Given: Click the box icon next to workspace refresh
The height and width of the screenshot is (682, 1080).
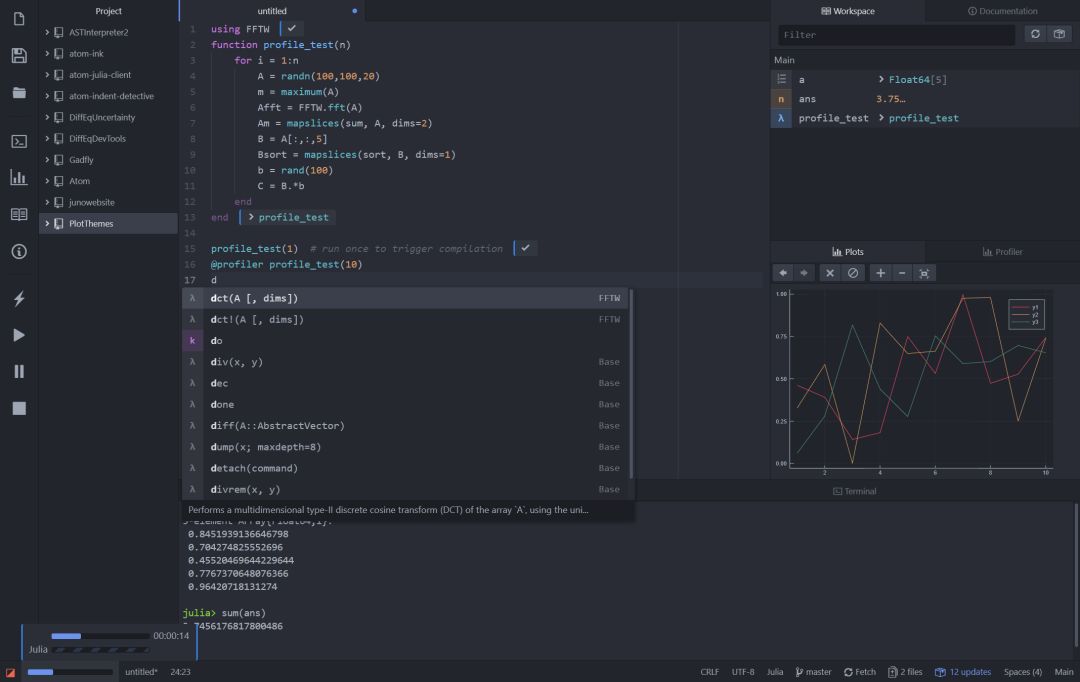Looking at the screenshot, I should [x=1059, y=34].
